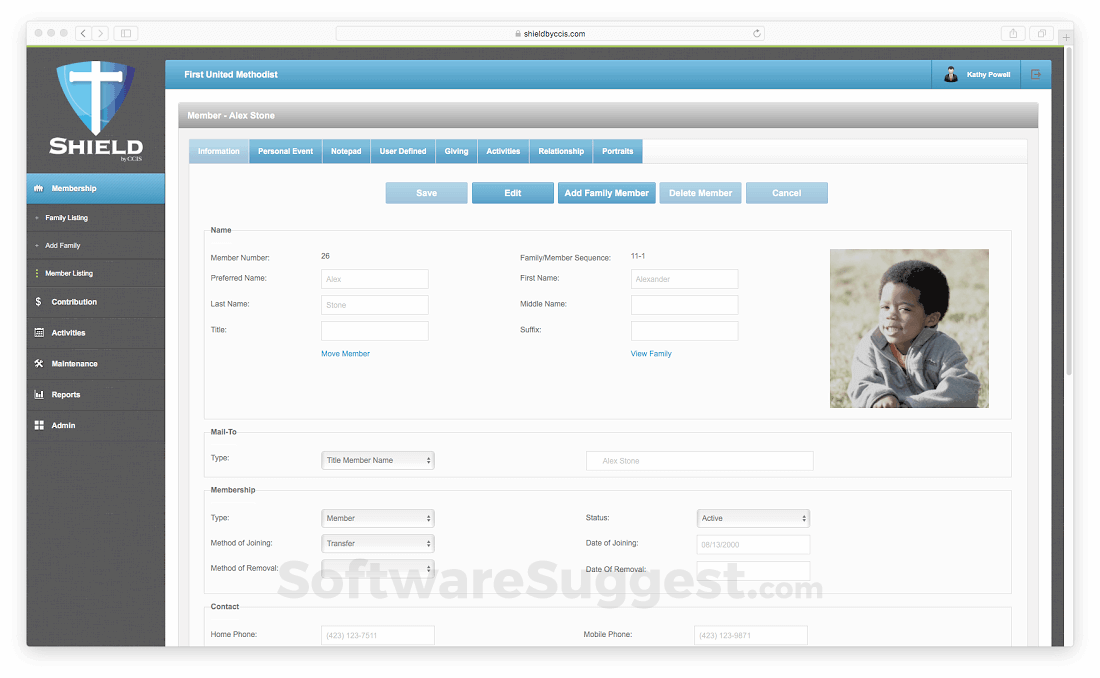Click the logout icon in the top bar

(x=1035, y=73)
